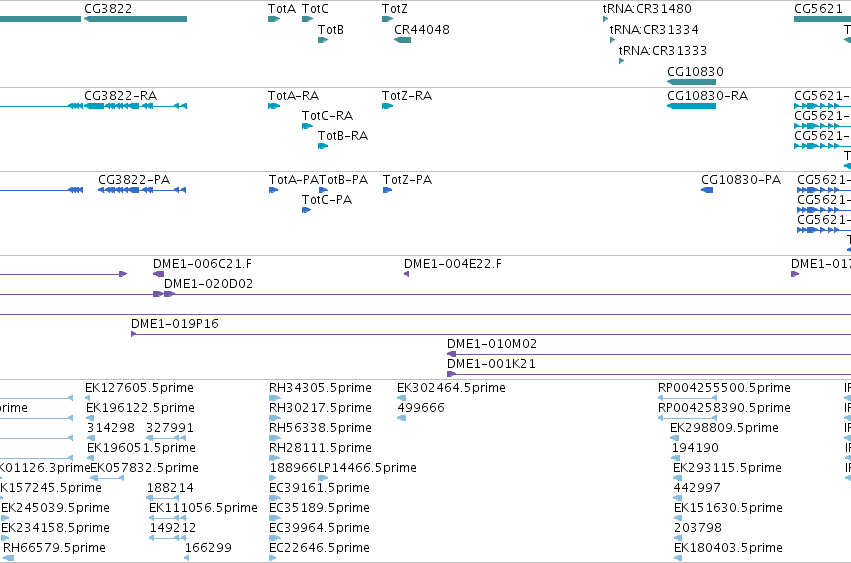Select EST 314298 label
This screenshot has height=563, width=851.
pyautogui.click(x=111, y=428)
